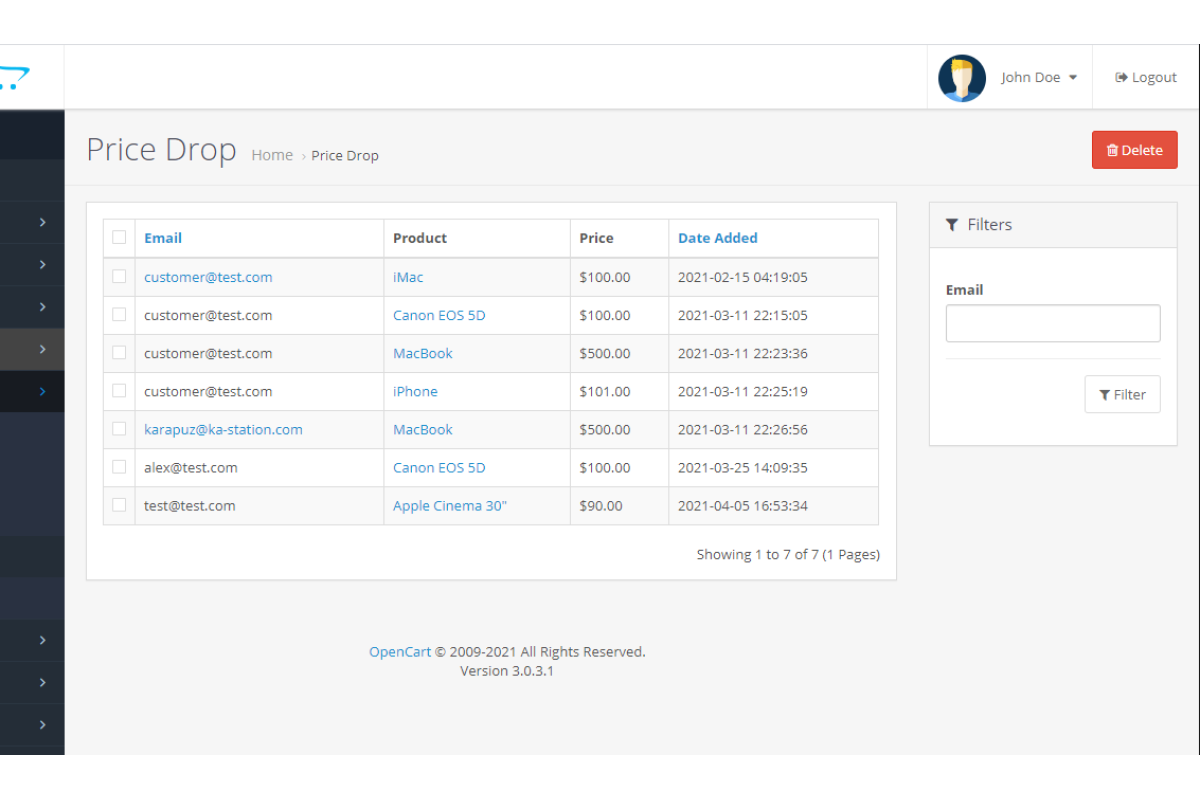Screen dimensions: 1200x800
Task: Click the OpenCart cart logo icon
Action: 15,77
